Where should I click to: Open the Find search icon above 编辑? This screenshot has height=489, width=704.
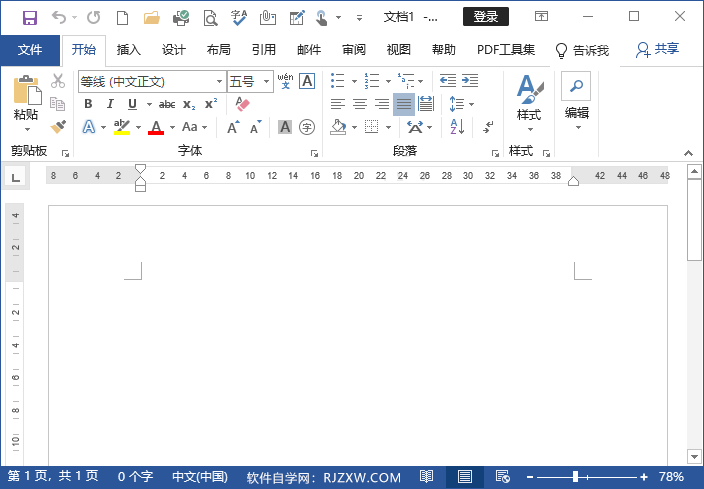pos(576,84)
